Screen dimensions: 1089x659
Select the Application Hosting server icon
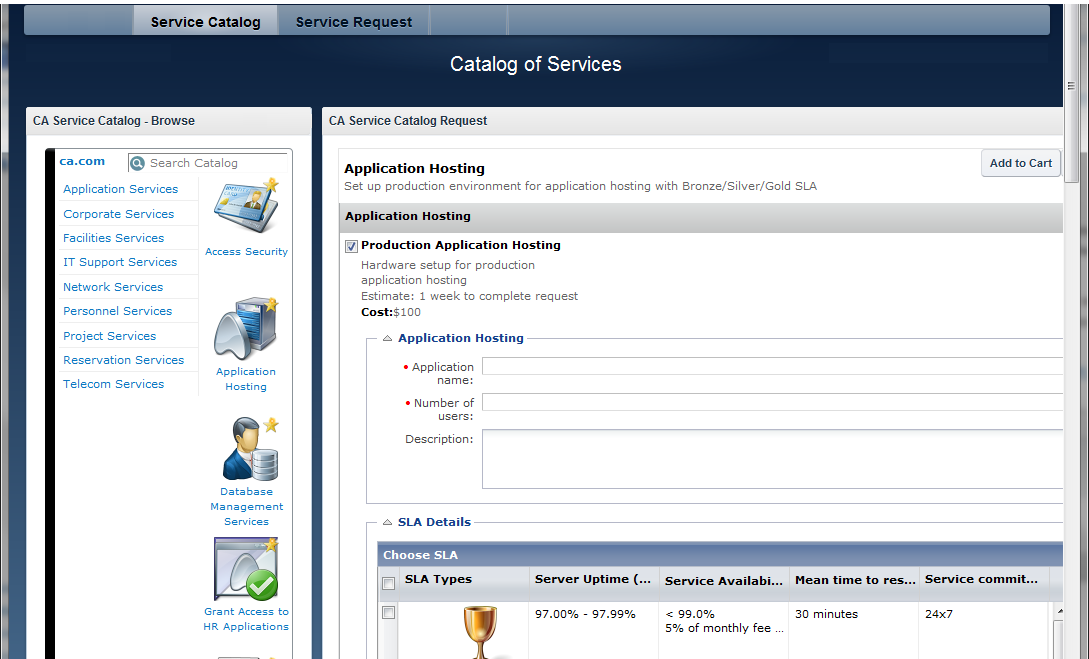tap(245, 328)
